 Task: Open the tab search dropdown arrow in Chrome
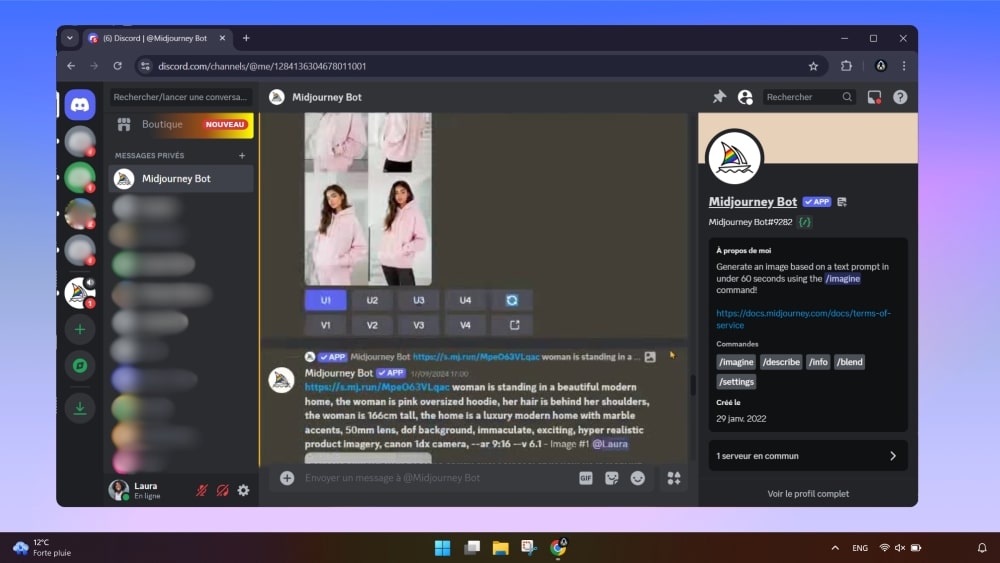pos(70,38)
